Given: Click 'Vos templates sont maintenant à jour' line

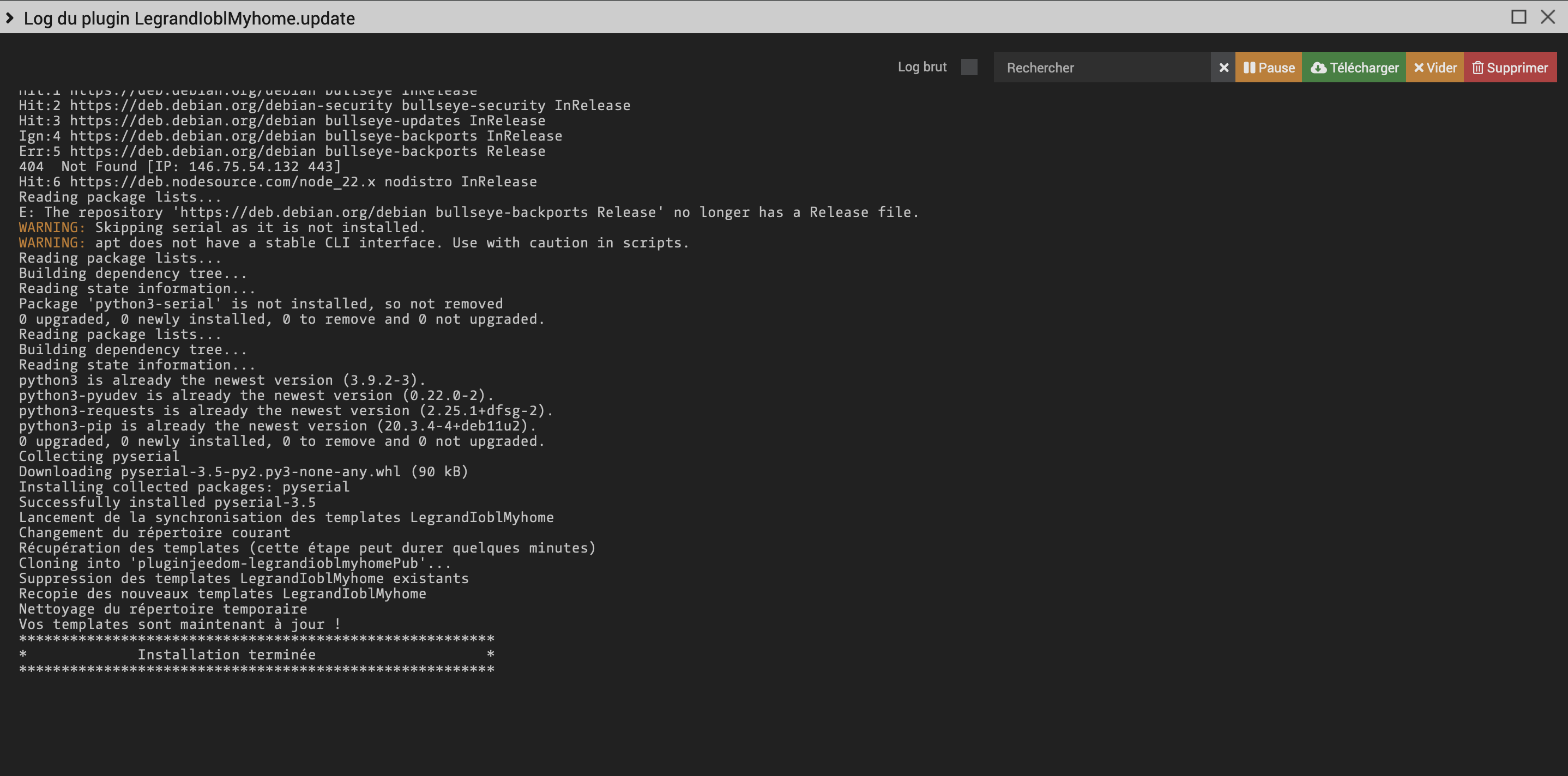Looking at the screenshot, I should [179, 624].
